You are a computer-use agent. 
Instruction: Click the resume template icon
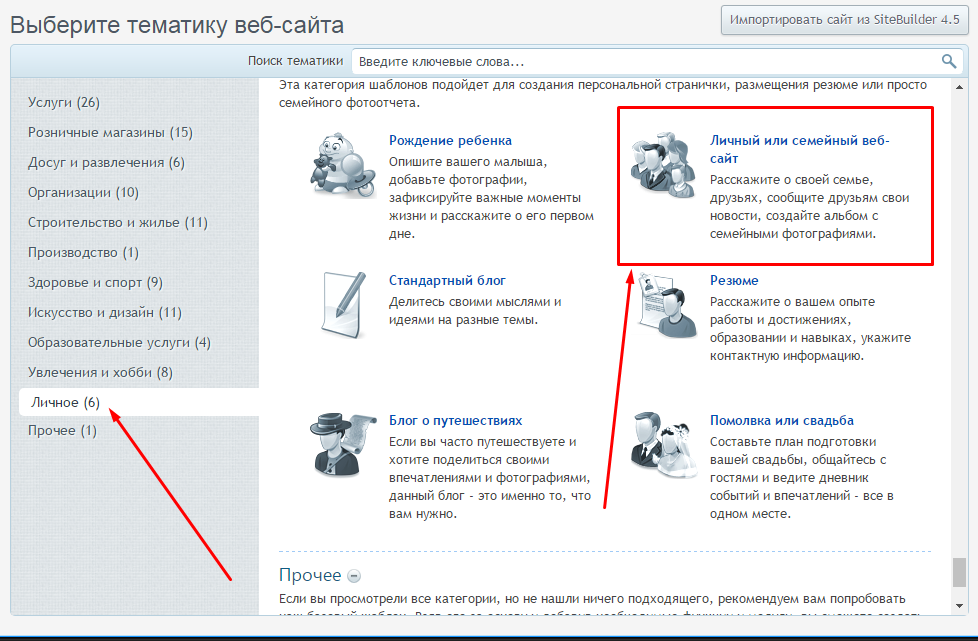click(x=663, y=303)
